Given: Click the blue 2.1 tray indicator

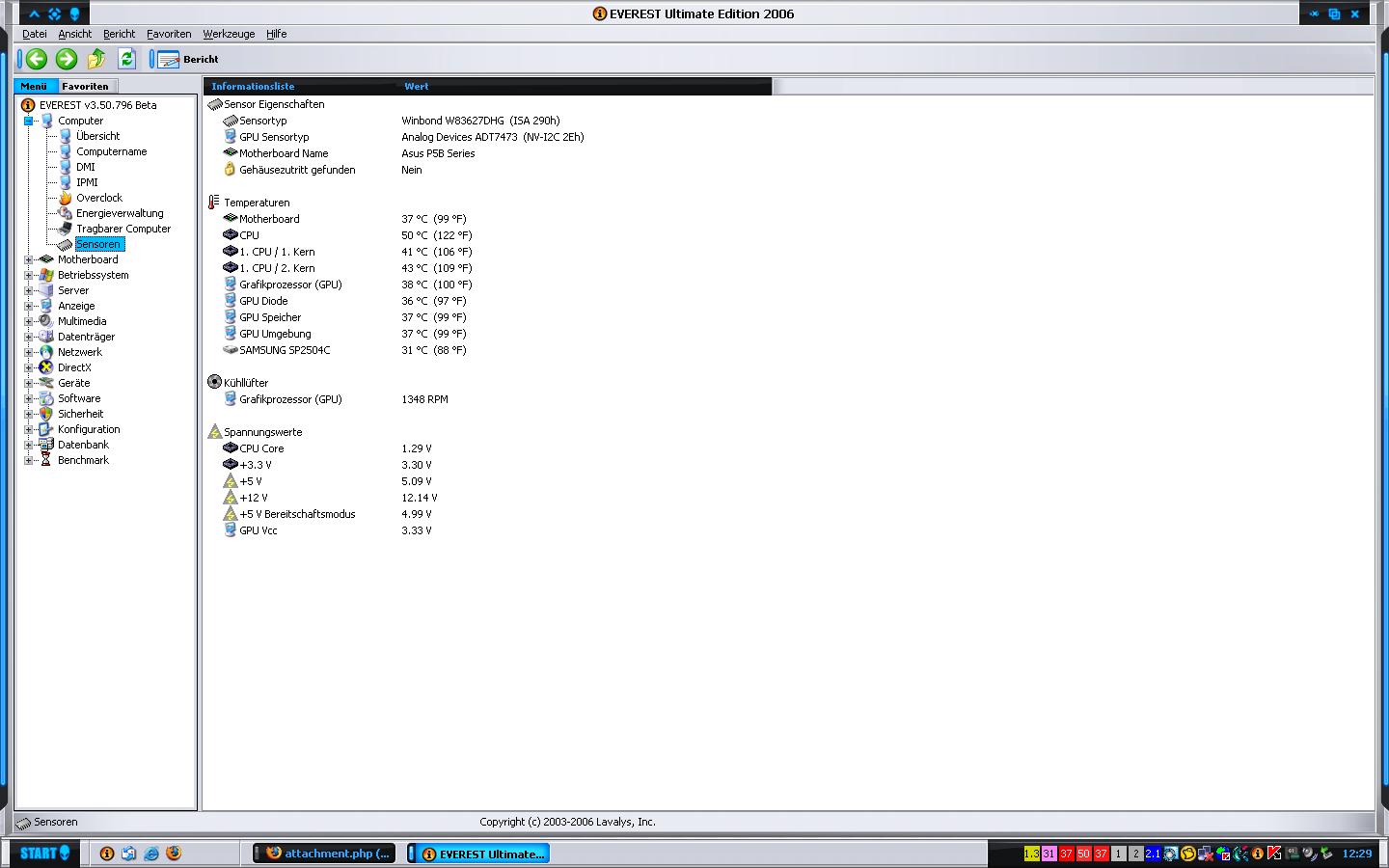Looking at the screenshot, I should click(x=1153, y=854).
